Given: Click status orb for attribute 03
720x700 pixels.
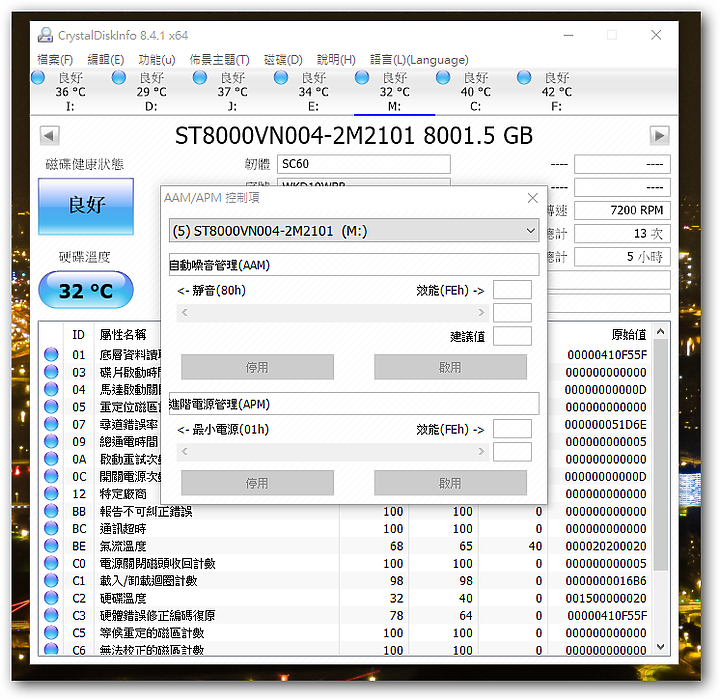Looking at the screenshot, I should [51, 372].
